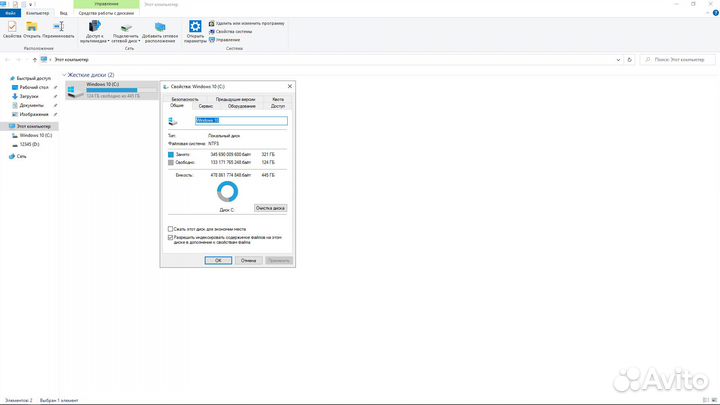This screenshot has height=405, width=720.
Task: Click the Переименовать icon in the ribbon
Action: tap(58, 27)
